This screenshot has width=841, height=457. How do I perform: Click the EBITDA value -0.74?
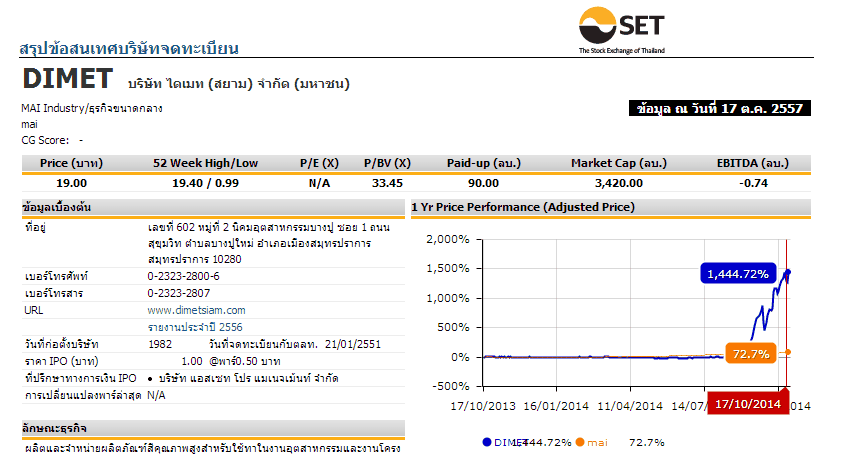[754, 183]
